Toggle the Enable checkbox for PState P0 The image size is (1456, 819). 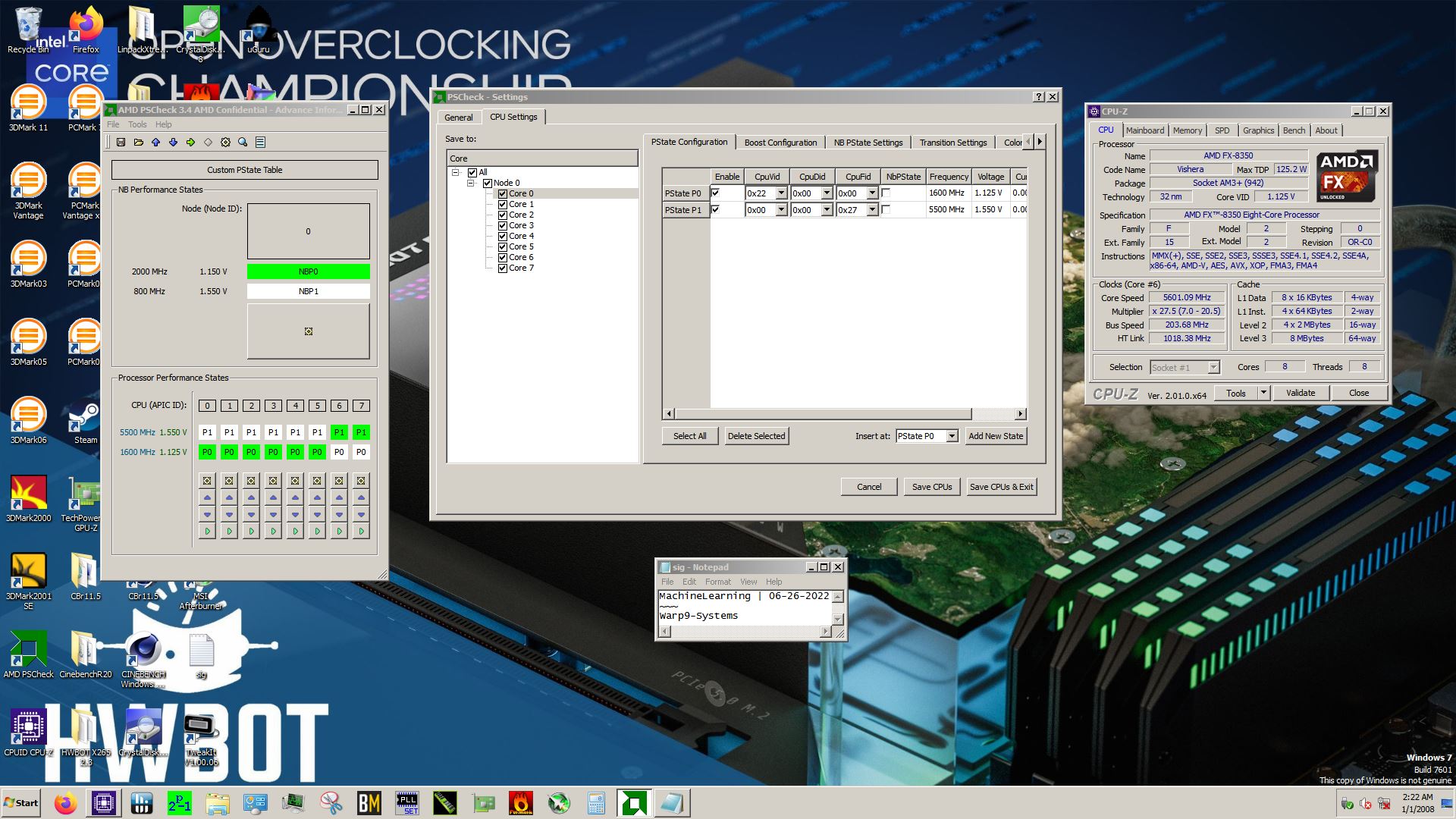[715, 193]
